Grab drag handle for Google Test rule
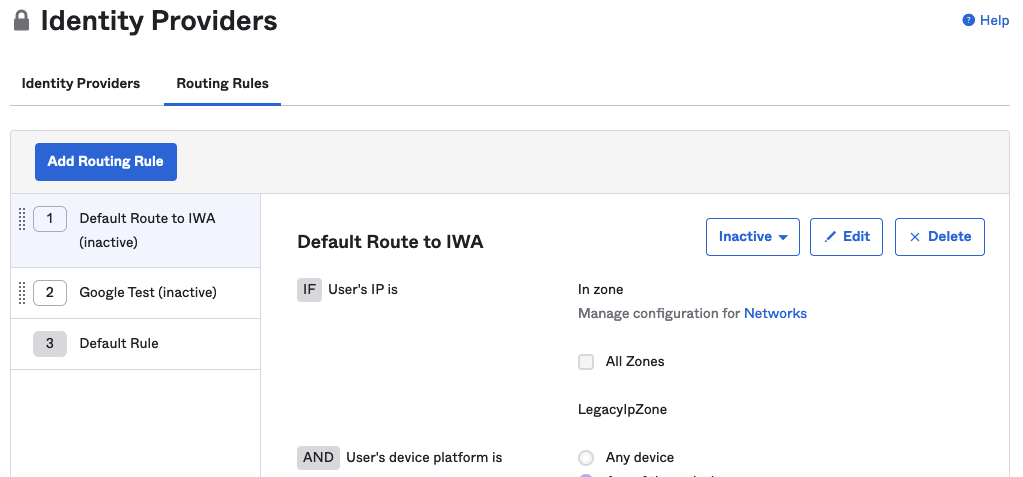 22,293
